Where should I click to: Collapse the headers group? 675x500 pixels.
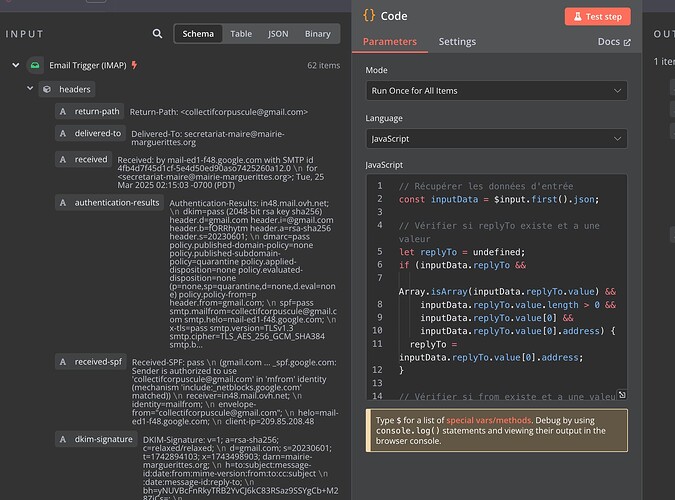click(x=30, y=88)
